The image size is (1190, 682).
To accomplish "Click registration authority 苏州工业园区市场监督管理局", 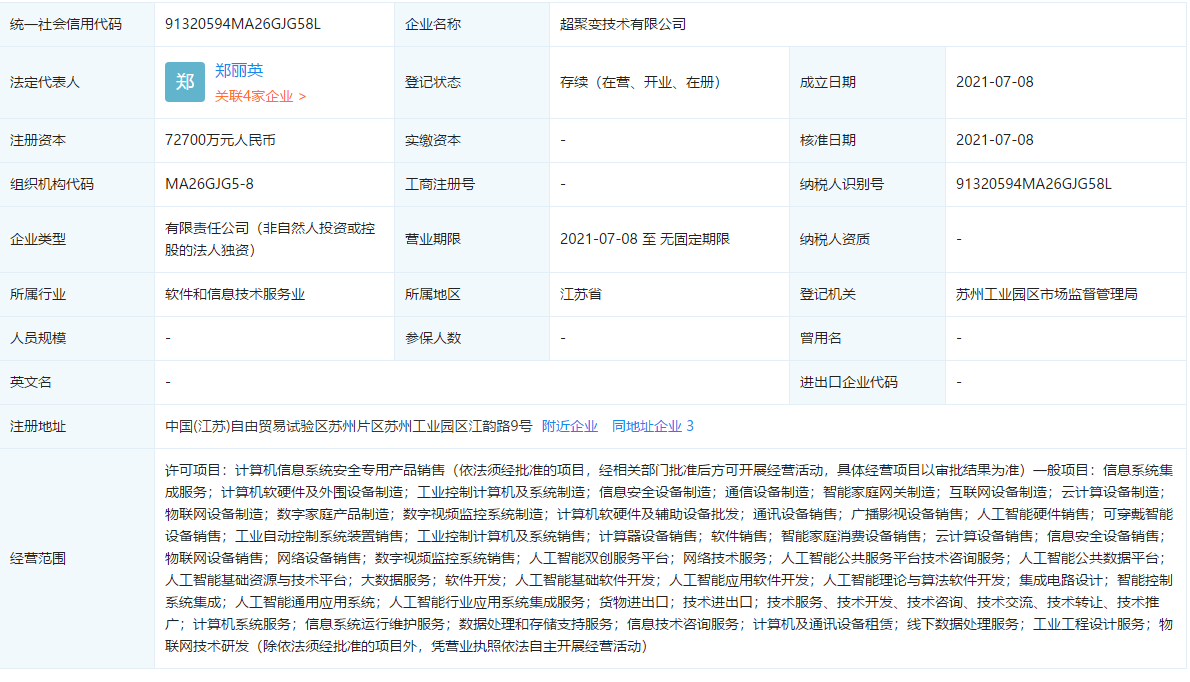I will point(1046,294).
